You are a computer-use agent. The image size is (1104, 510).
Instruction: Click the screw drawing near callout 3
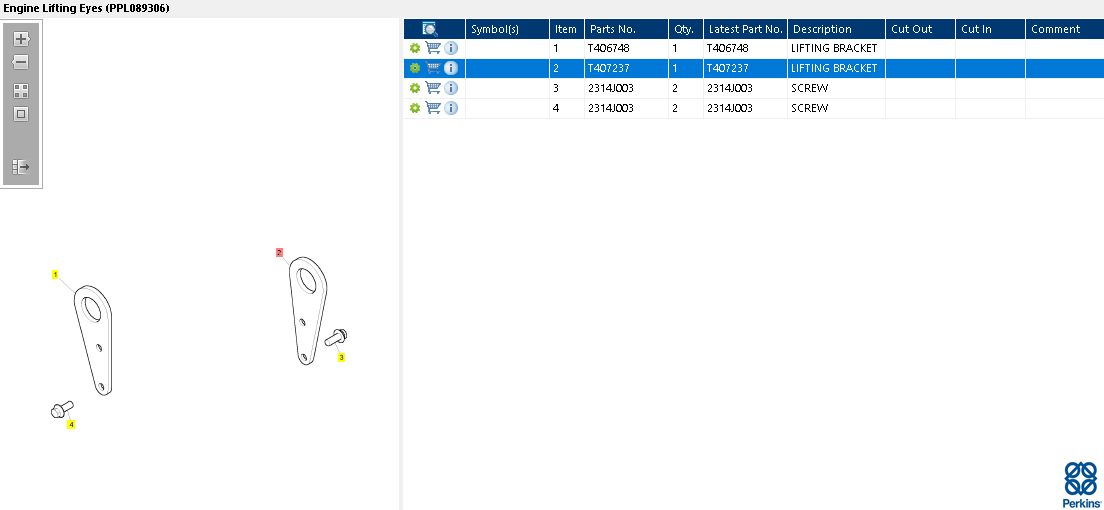coord(336,337)
